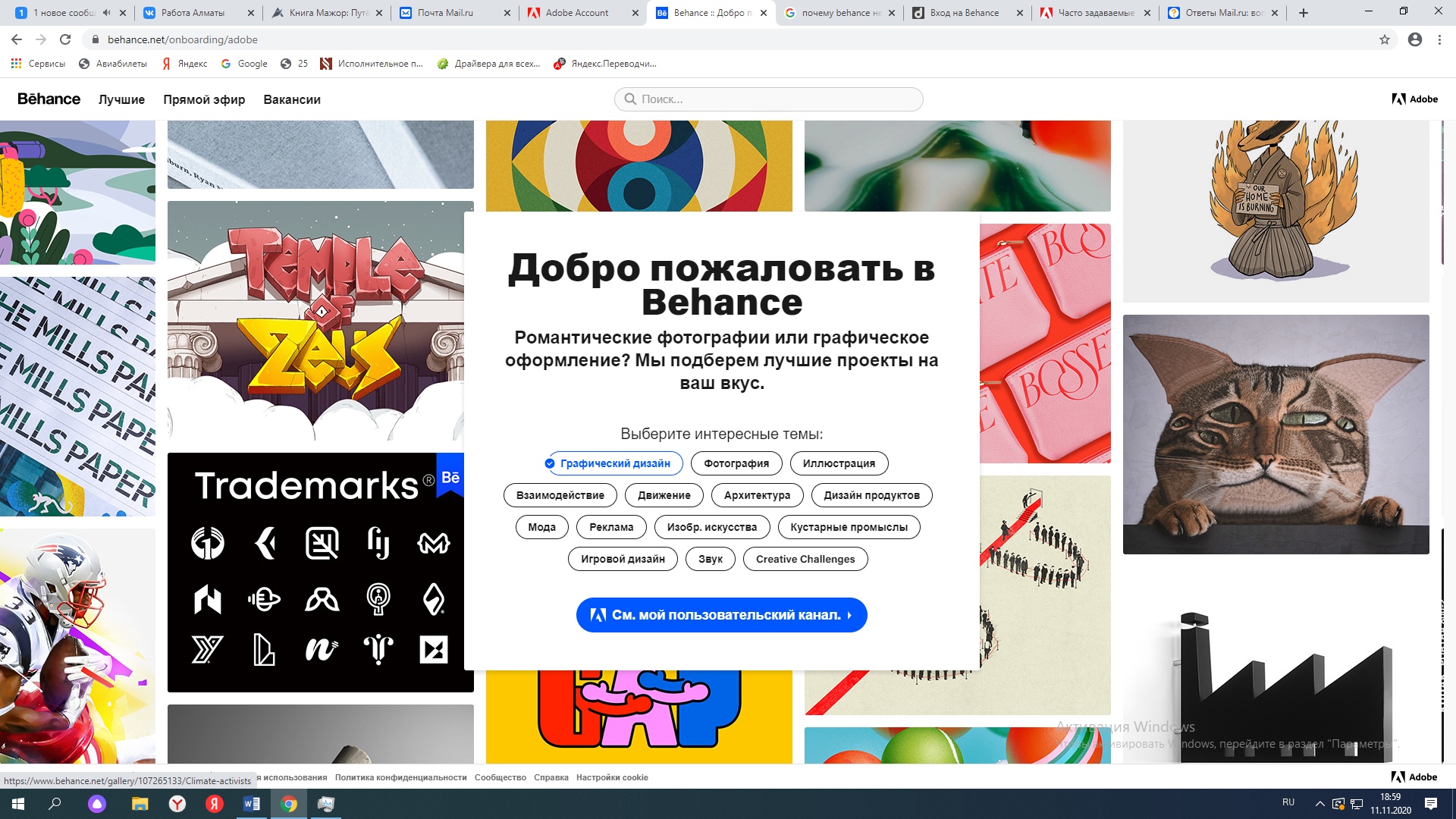The image size is (1456, 819).
Task: Select the Реклама topic
Action: [x=611, y=527]
